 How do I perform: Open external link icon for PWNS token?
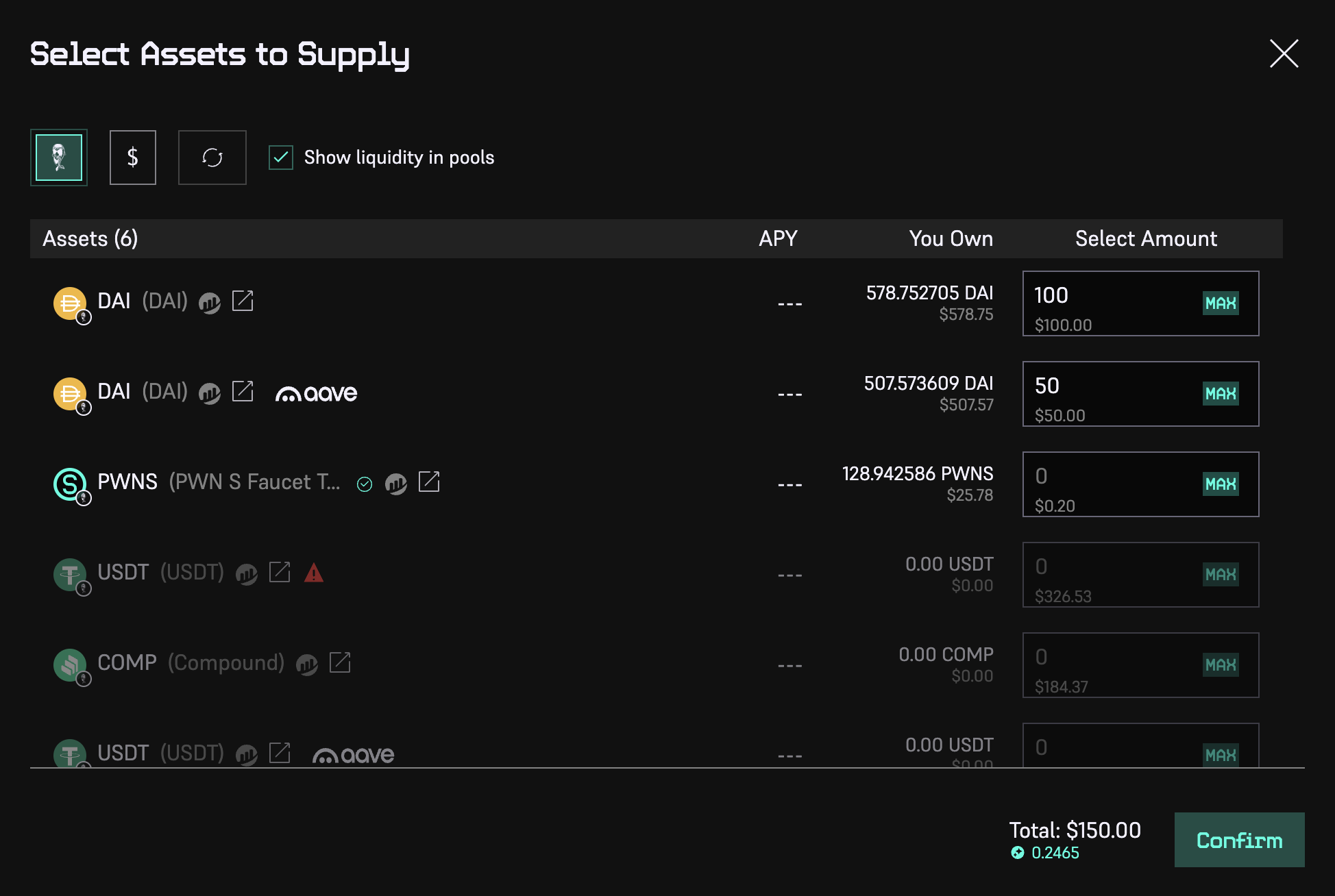pos(429,482)
